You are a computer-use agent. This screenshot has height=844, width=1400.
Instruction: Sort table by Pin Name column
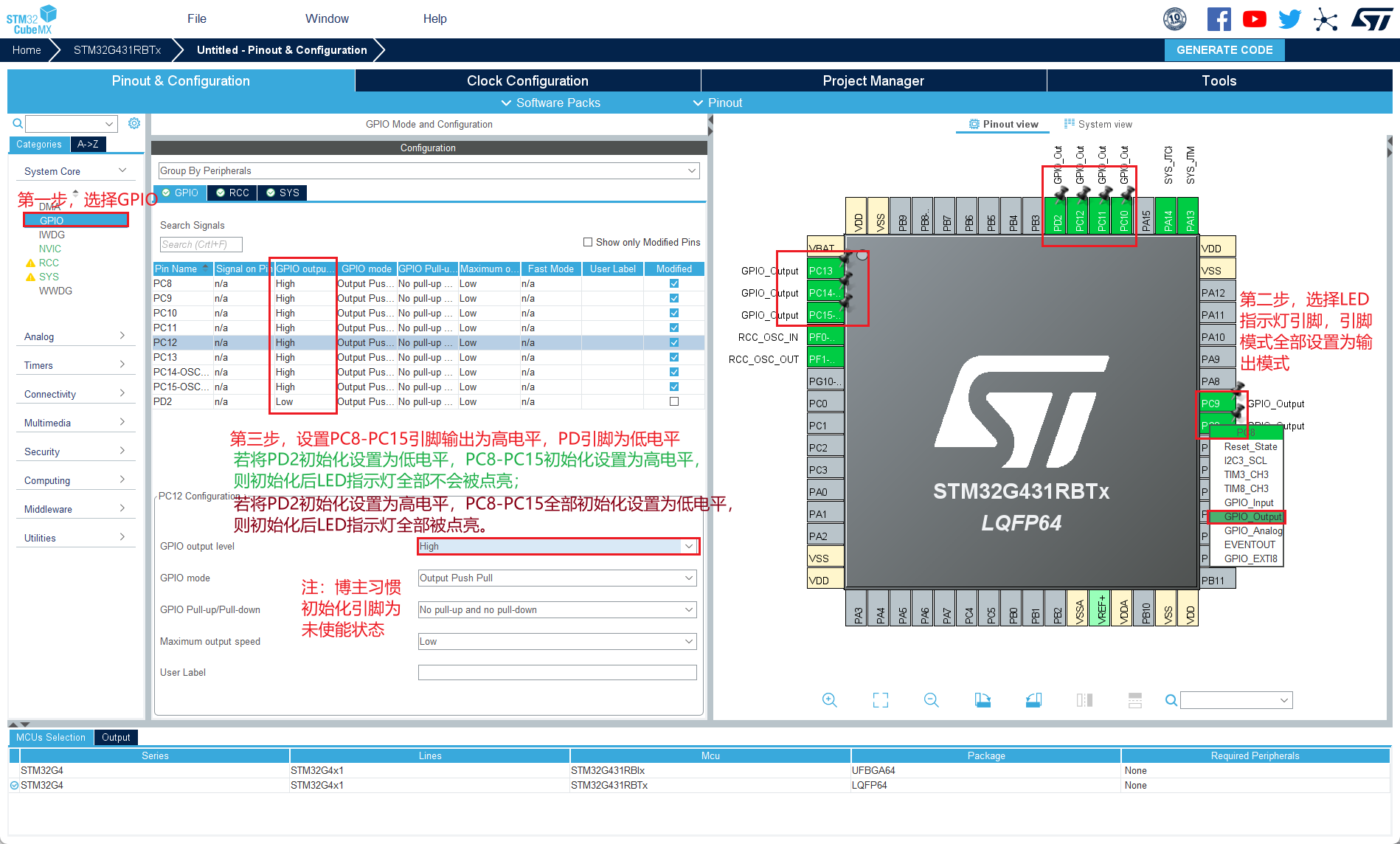tap(183, 269)
